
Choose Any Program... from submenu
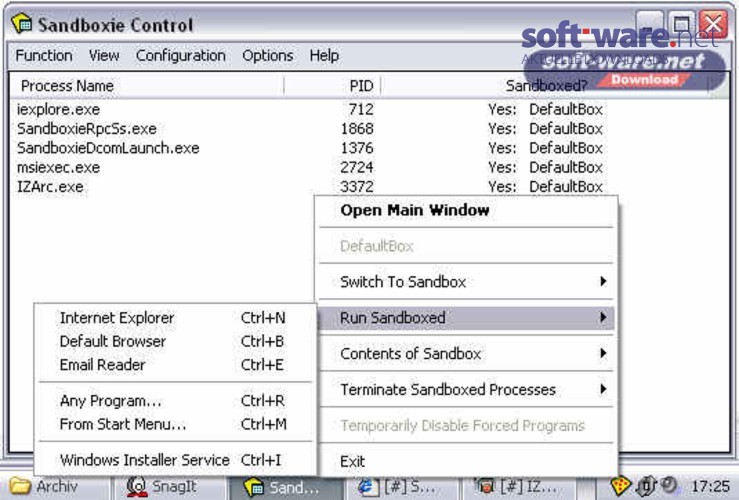174,401
